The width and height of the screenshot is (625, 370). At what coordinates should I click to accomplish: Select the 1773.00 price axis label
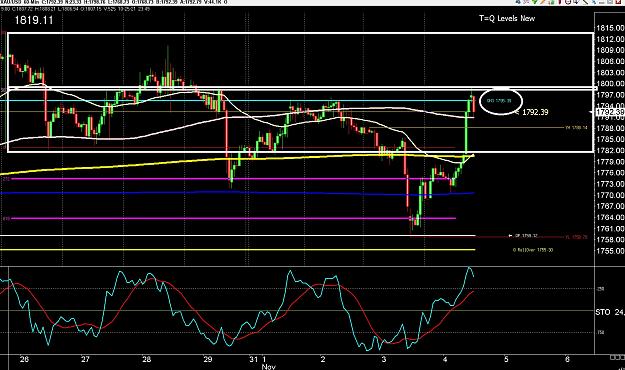point(610,184)
